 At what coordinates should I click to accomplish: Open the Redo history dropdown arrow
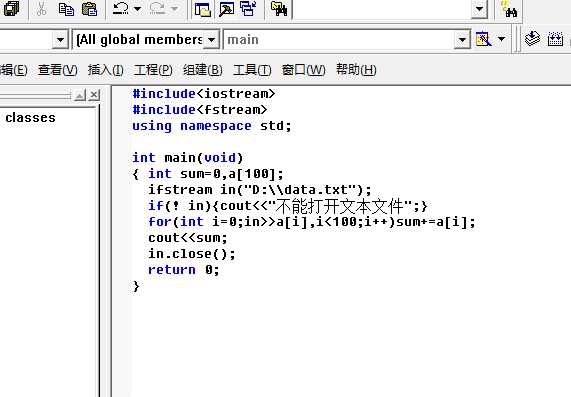(x=174, y=8)
